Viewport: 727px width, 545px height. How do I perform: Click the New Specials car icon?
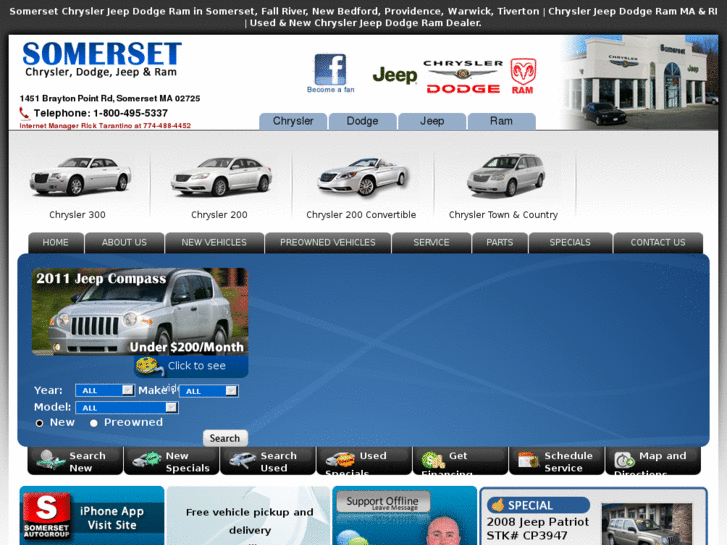tap(147, 459)
